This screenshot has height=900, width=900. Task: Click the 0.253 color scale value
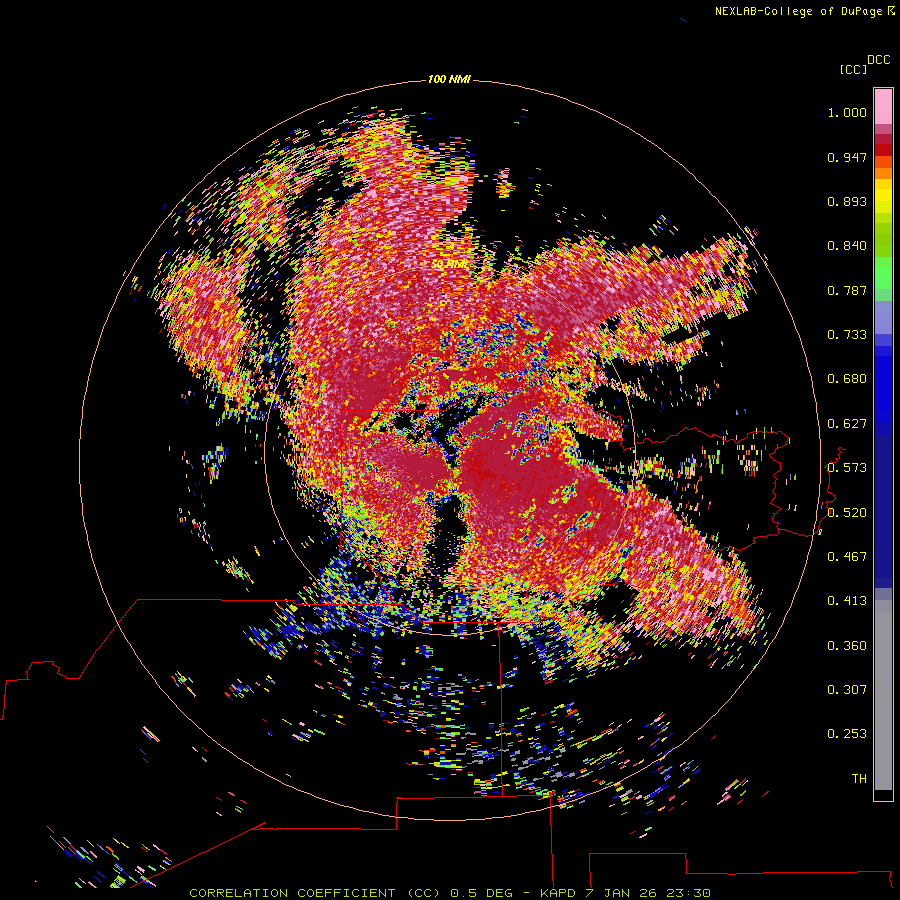[x=847, y=734]
